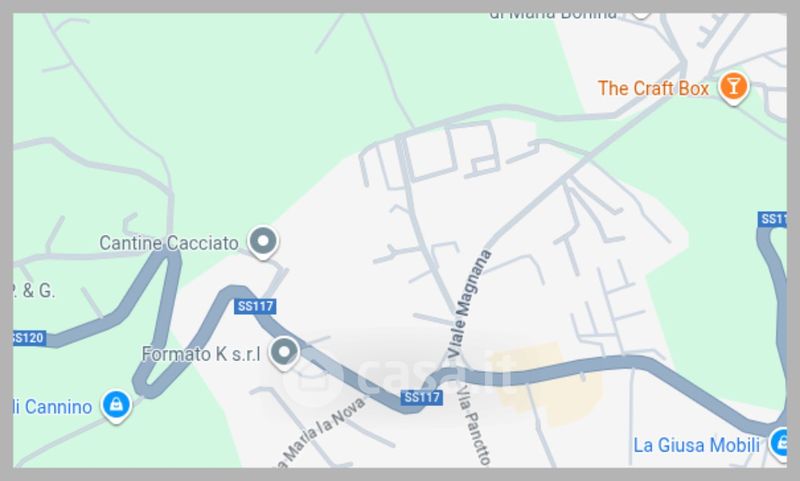Click the SS117 road shield near Cantine Cacciato

pos(256,306)
